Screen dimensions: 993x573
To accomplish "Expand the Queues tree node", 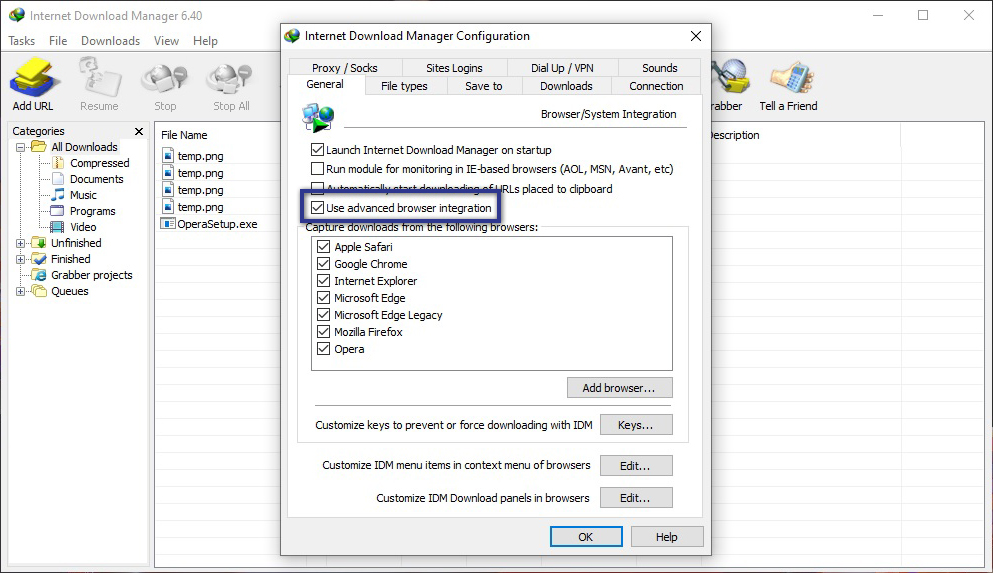I will 20,291.
